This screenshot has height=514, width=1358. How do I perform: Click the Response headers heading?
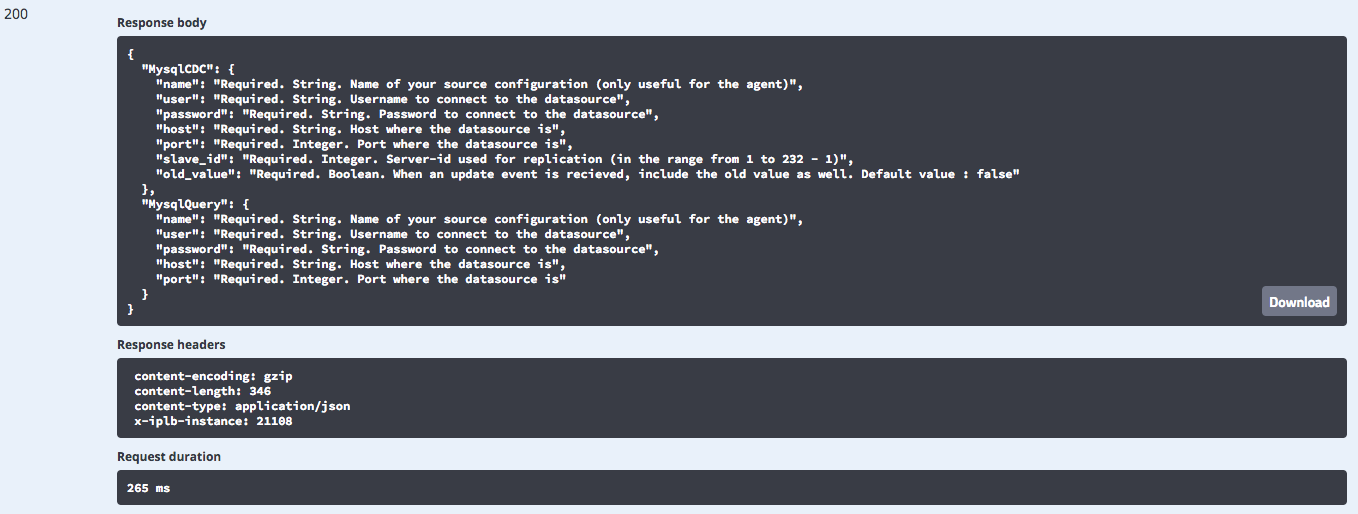point(171,344)
